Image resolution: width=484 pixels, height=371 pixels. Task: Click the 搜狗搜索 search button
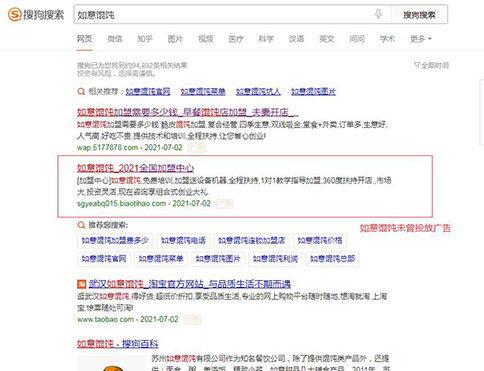(x=419, y=15)
